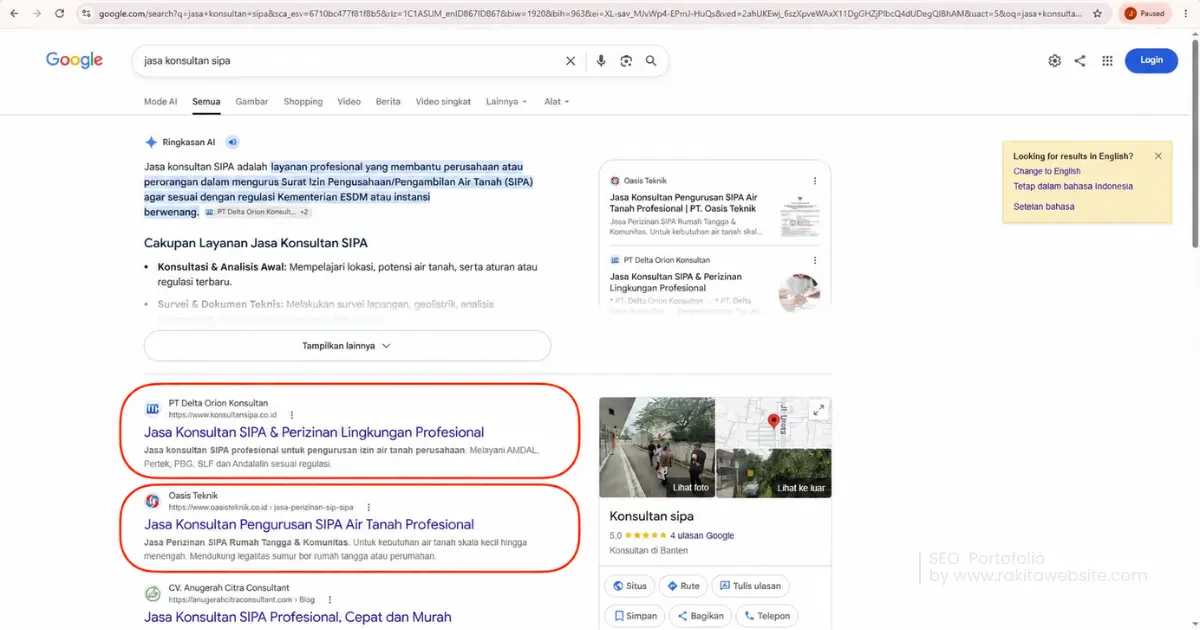Start voice search with microphone icon
The width and height of the screenshot is (1200, 630).
click(x=601, y=61)
